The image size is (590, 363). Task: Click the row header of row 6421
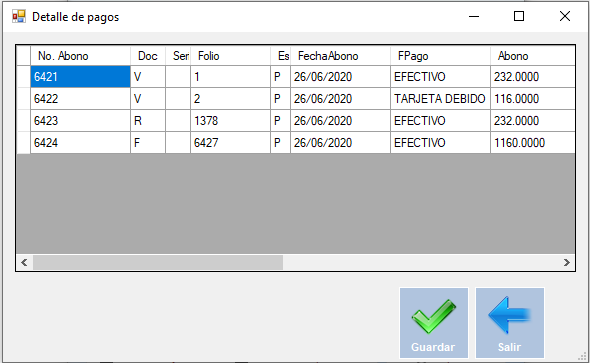(23, 77)
